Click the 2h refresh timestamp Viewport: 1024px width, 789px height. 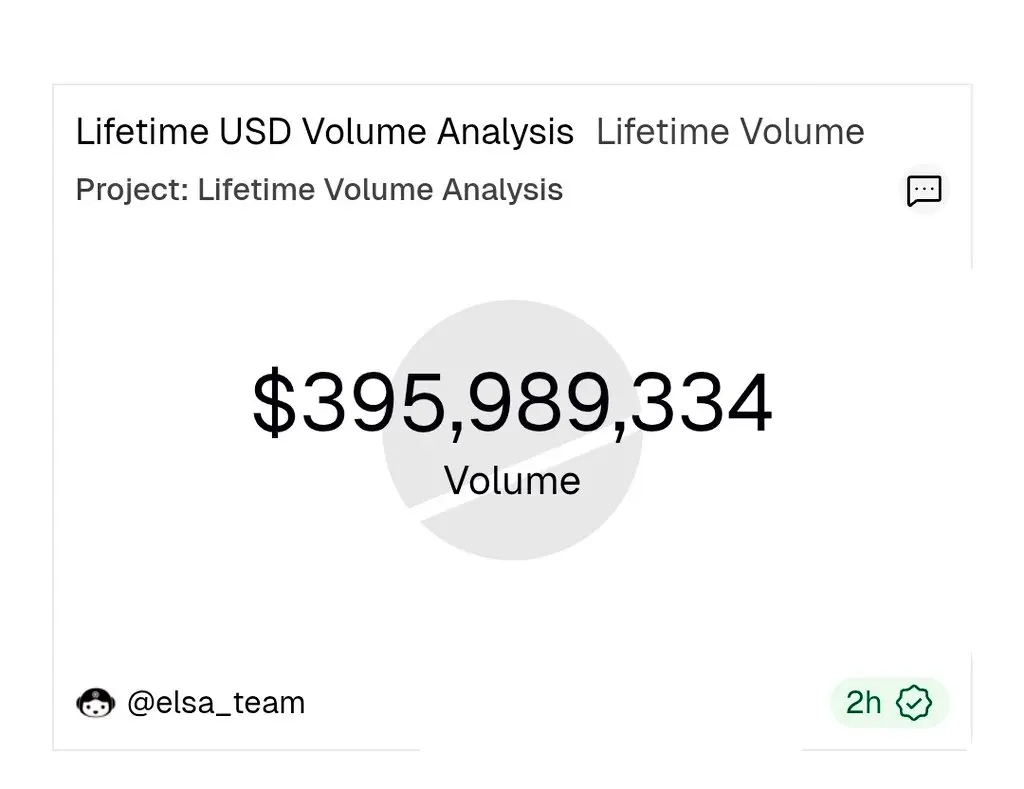[x=864, y=703]
